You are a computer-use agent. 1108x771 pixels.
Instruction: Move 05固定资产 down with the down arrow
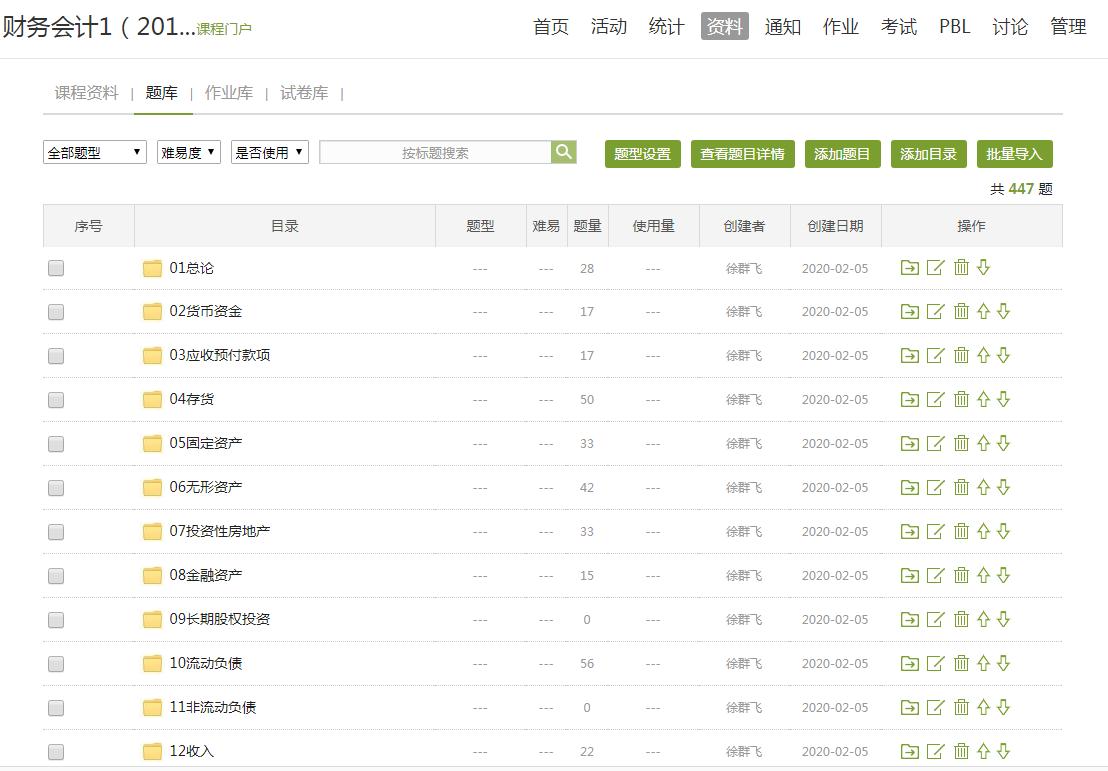pyautogui.click(x=1004, y=444)
